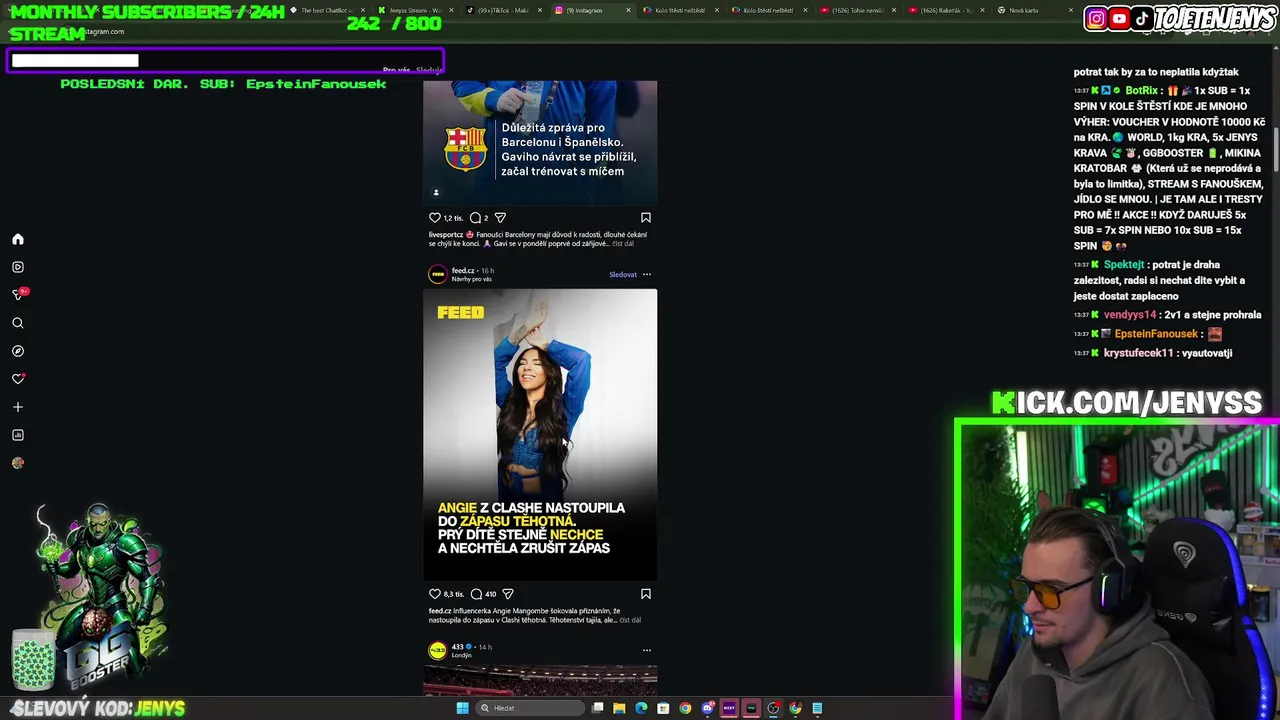The height and width of the screenshot is (720, 1280).
Task: Follow feed.cz via Sledovat link
Action: [x=623, y=274]
